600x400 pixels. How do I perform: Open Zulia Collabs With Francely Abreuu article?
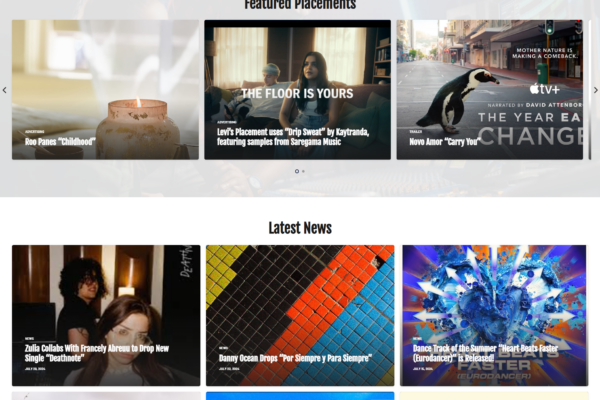pyautogui.click(x=97, y=353)
